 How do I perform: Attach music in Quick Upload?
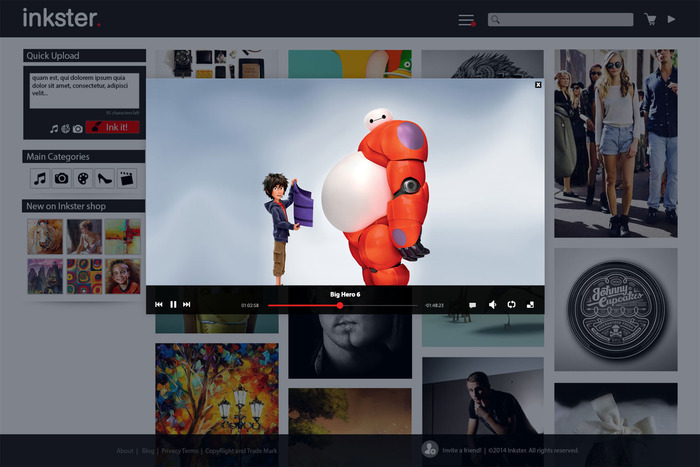54,129
